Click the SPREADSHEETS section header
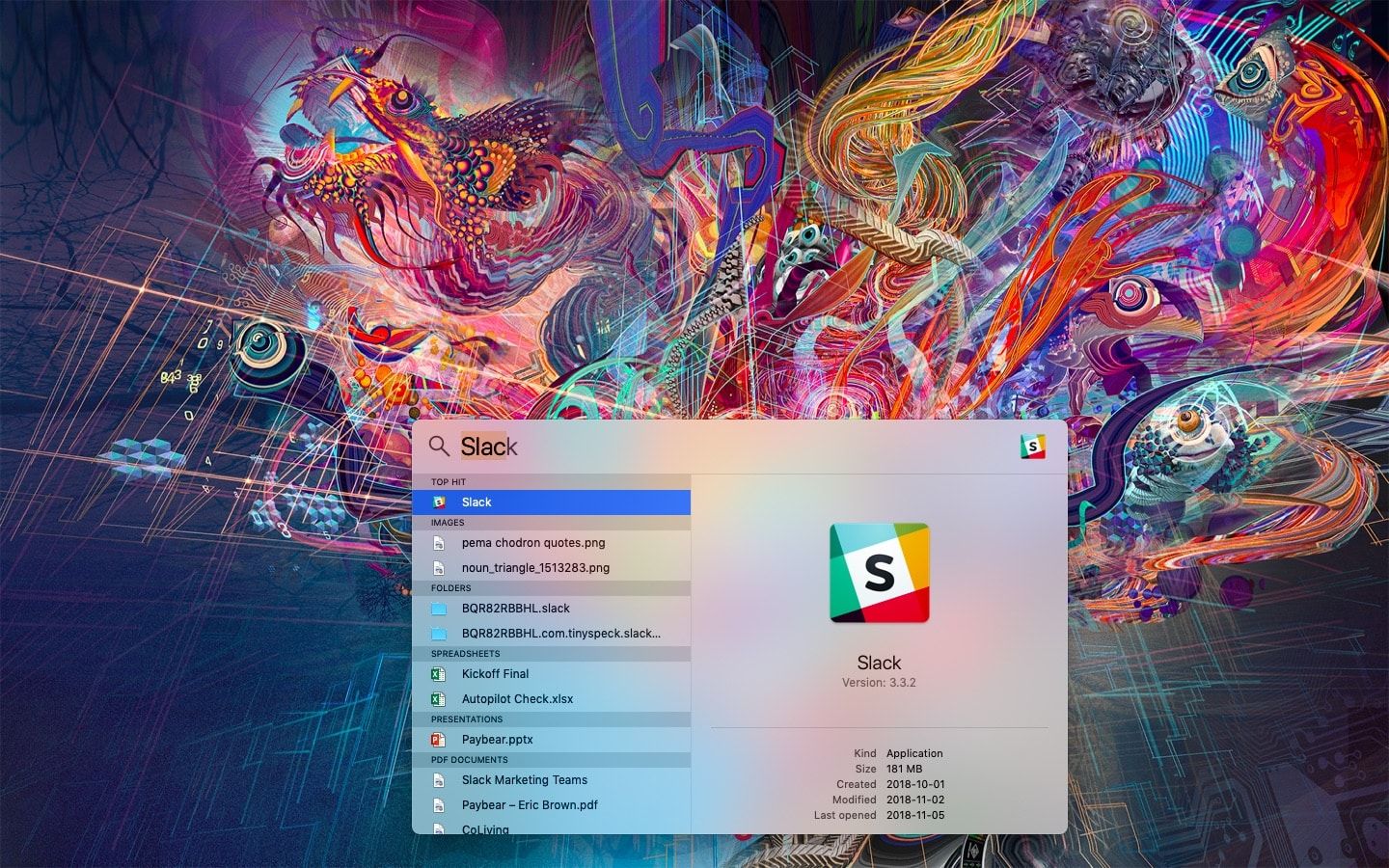Image resolution: width=1389 pixels, height=868 pixels. 551,654
